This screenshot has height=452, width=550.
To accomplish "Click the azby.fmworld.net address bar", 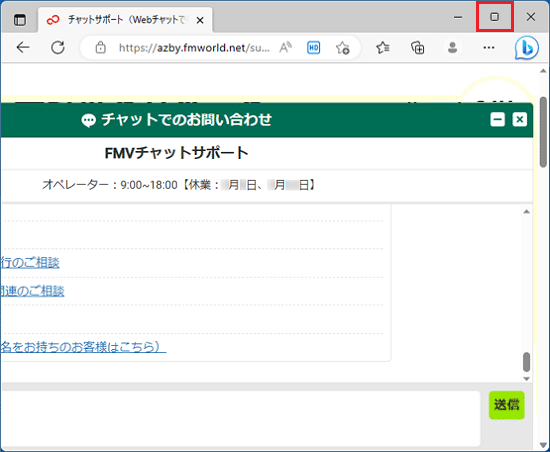I will 194,48.
